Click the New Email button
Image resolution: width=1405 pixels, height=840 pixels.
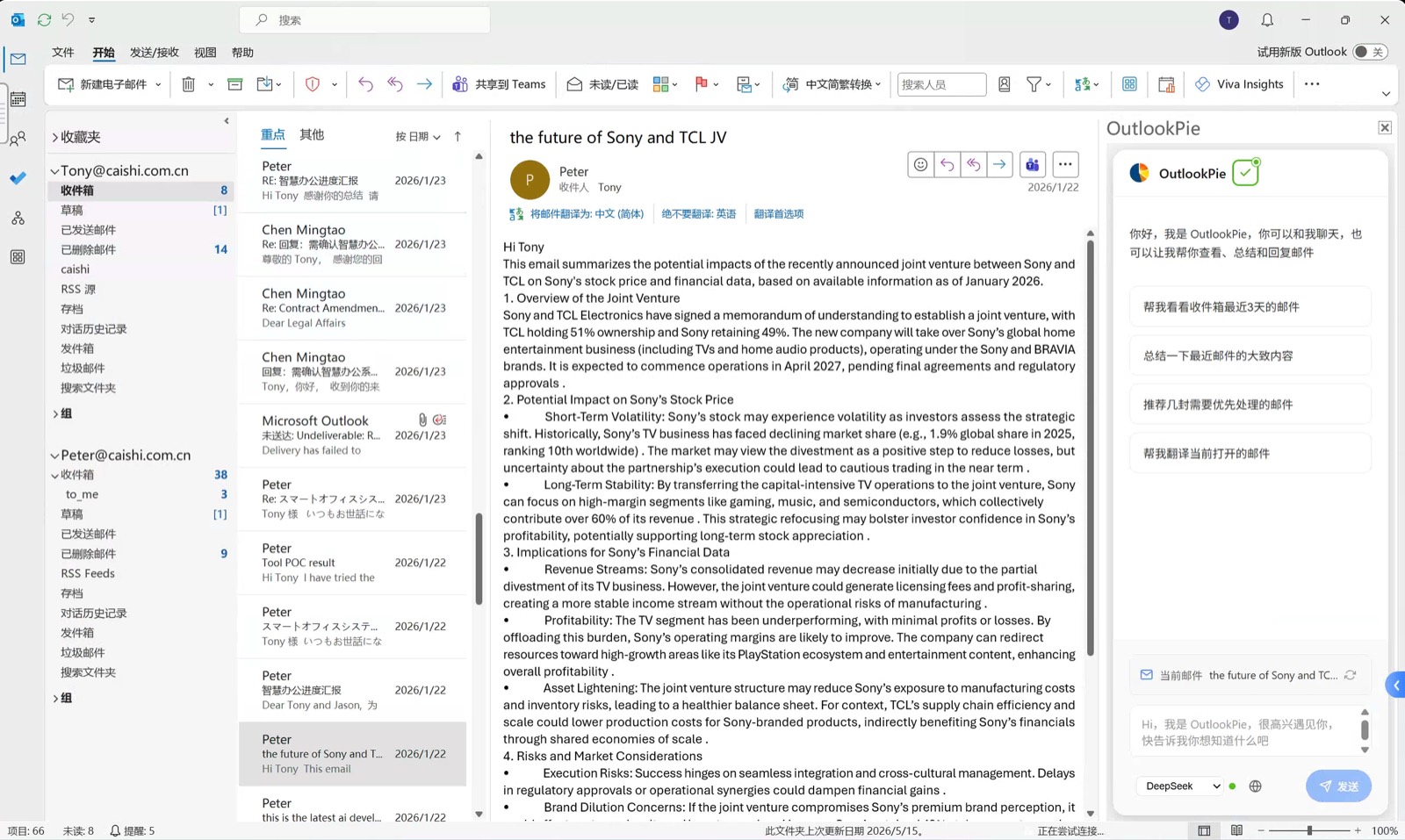[x=102, y=84]
